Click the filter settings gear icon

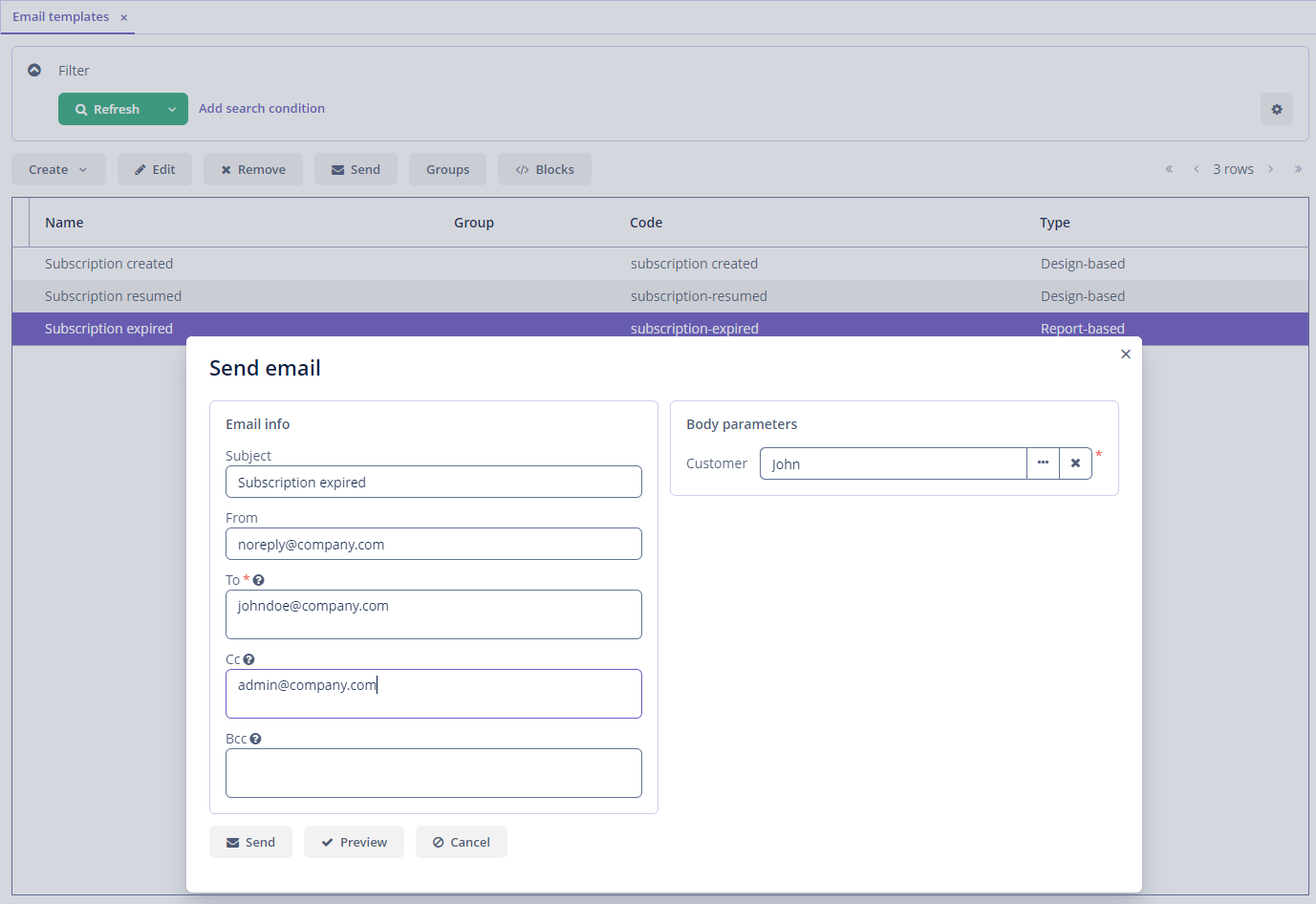point(1276,109)
